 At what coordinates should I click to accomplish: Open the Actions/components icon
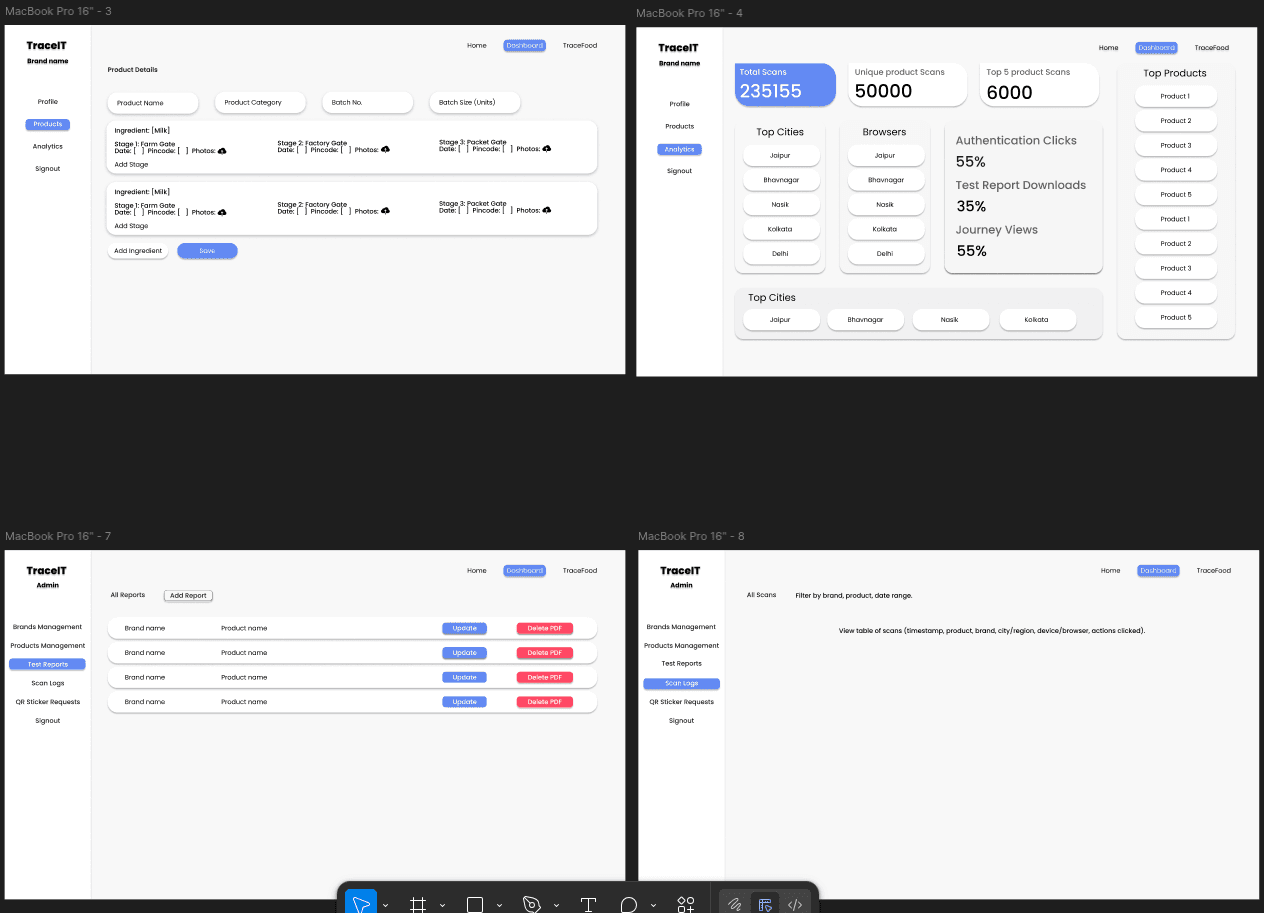point(685,904)
